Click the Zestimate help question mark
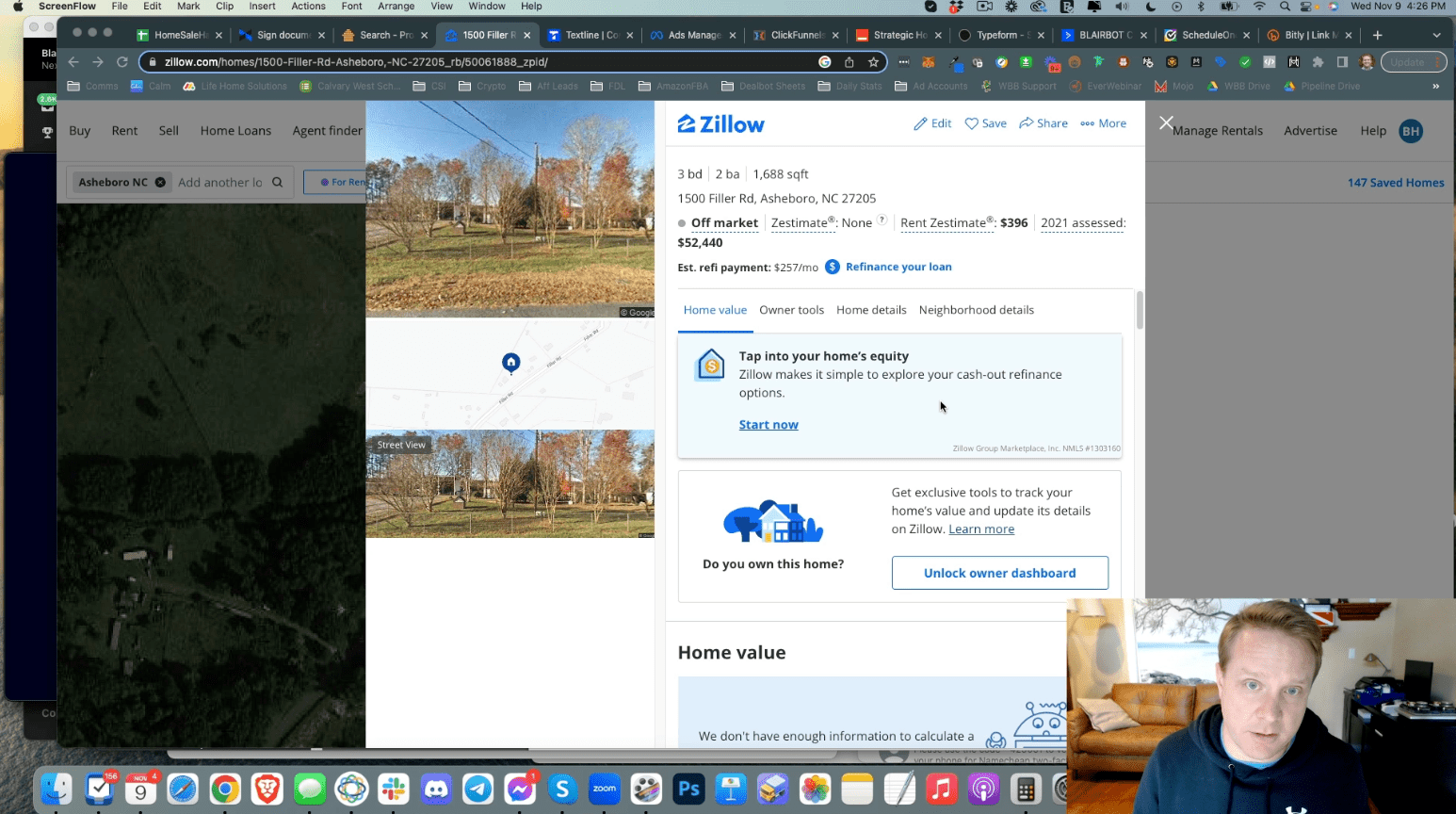1456x814 pixels. tap(882, 220)
